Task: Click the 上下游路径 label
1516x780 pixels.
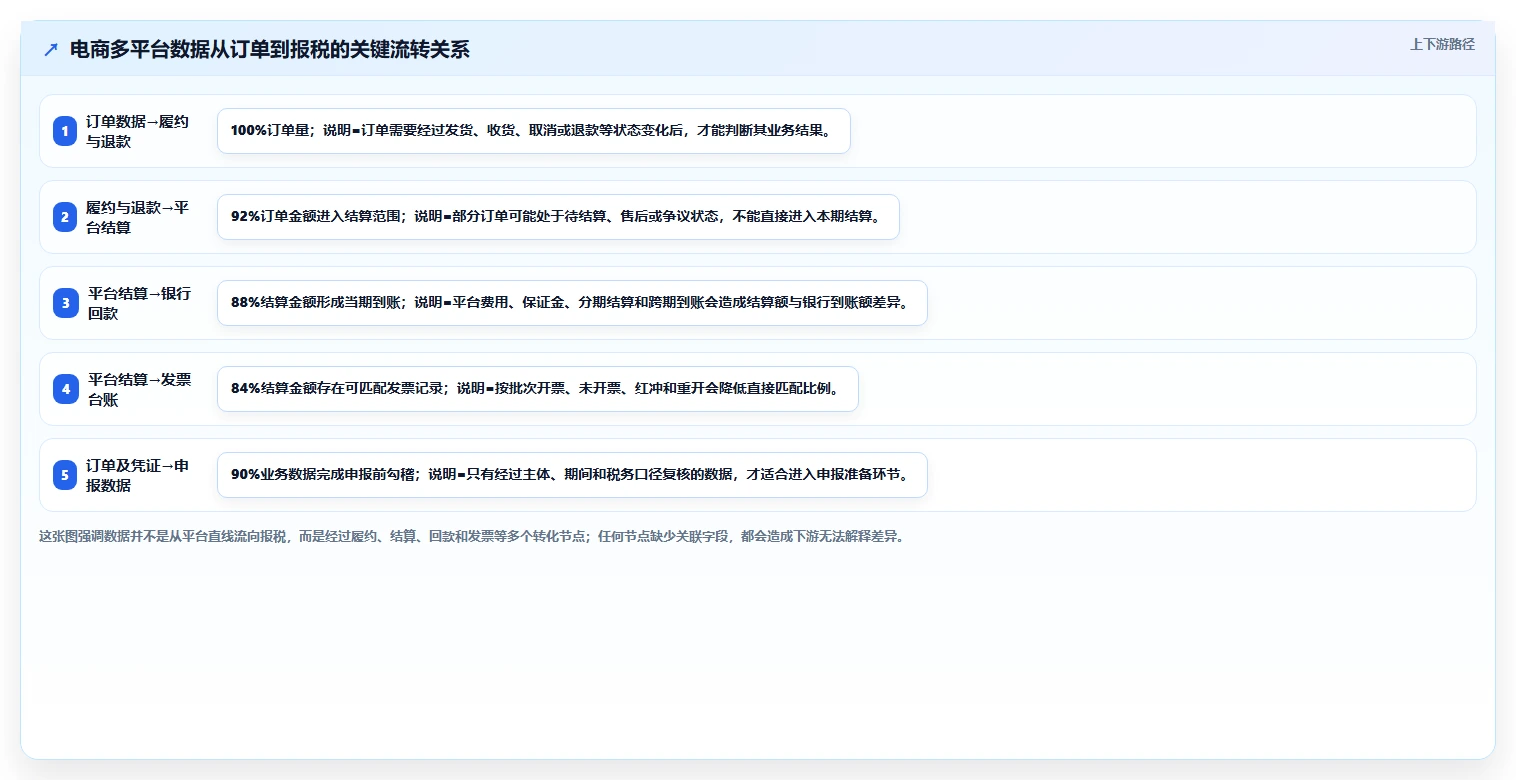Action: pos(1442,44)
